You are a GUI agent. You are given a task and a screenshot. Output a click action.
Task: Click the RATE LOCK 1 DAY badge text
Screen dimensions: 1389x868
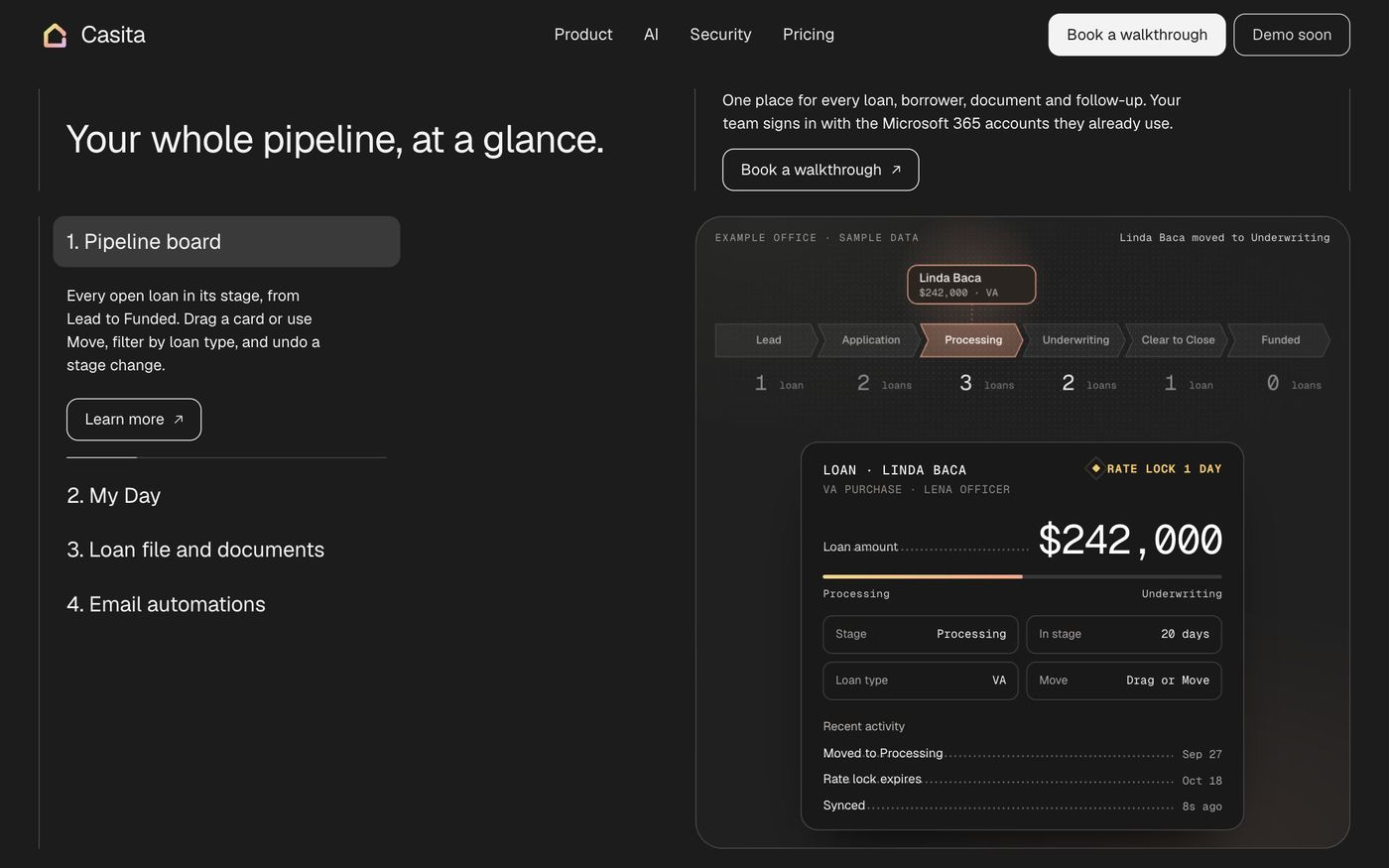pos(1164,469)
